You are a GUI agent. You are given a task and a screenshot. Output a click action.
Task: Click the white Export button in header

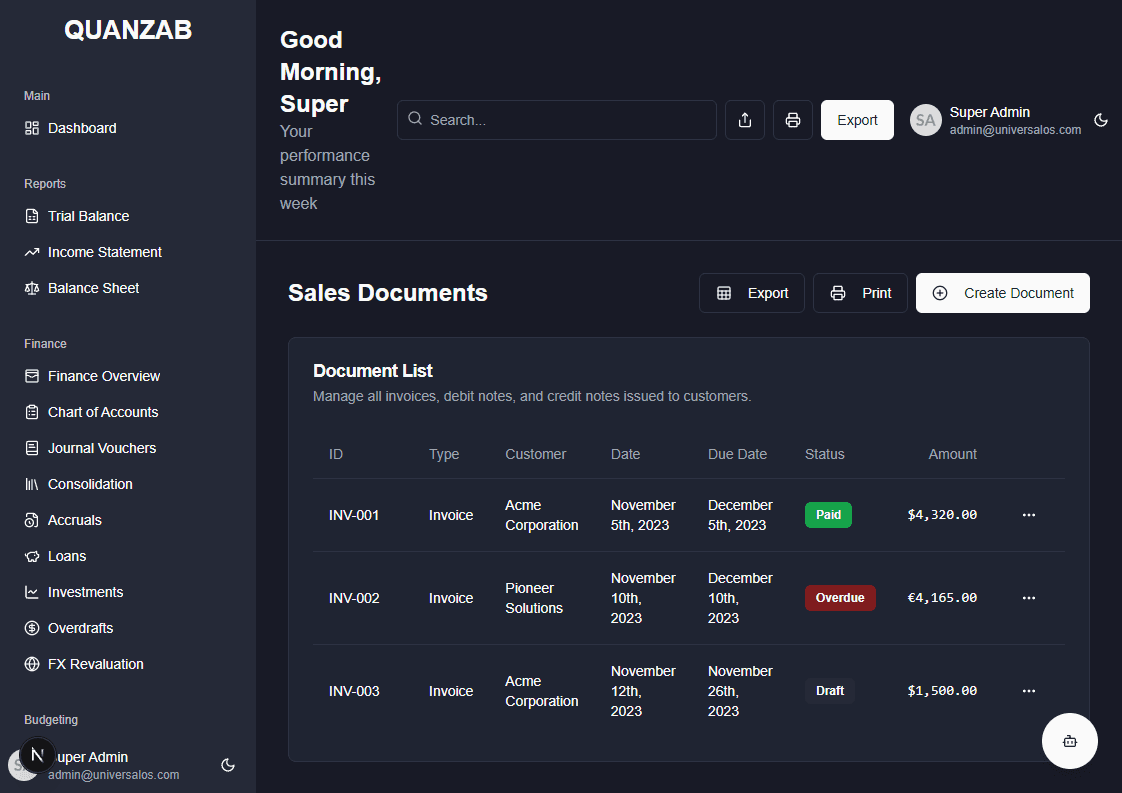[857, 120]
